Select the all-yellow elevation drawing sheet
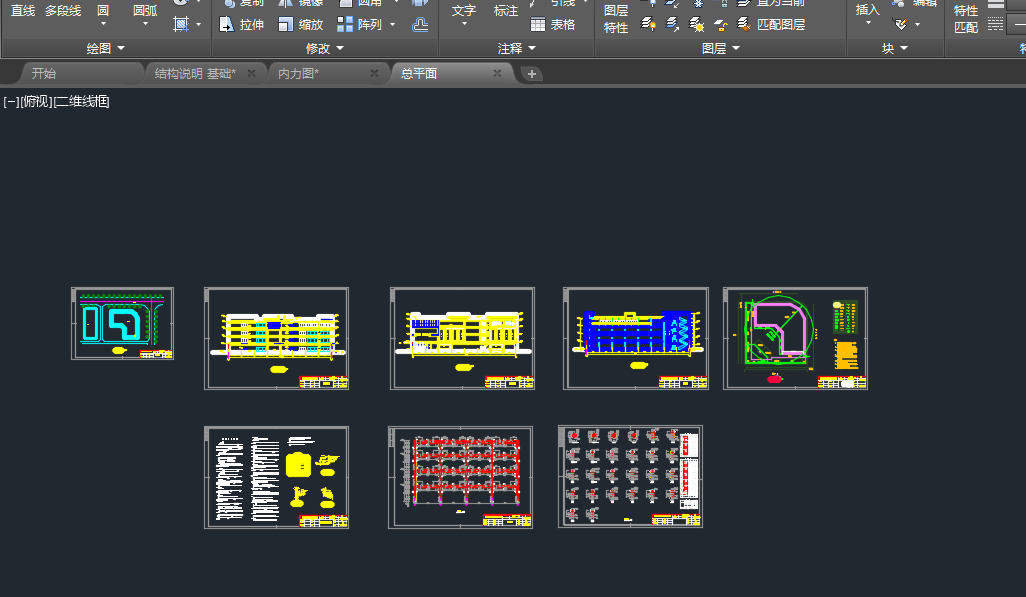The height and width of the screenshot is (597, 1026). pyautogui.click(x=462, y=338)
